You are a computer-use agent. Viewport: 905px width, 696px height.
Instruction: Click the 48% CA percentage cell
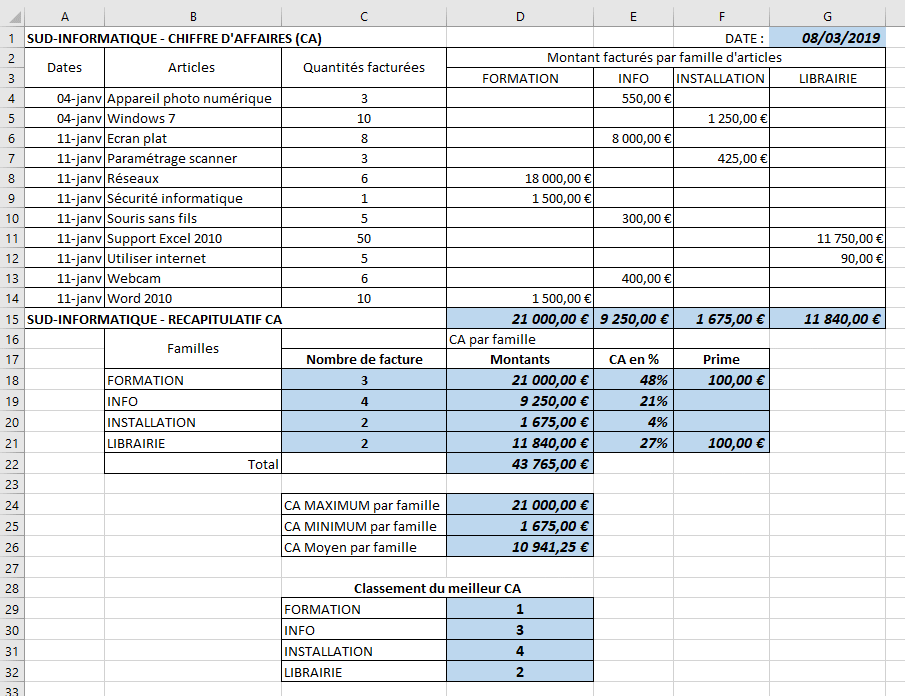pos(633,380)
